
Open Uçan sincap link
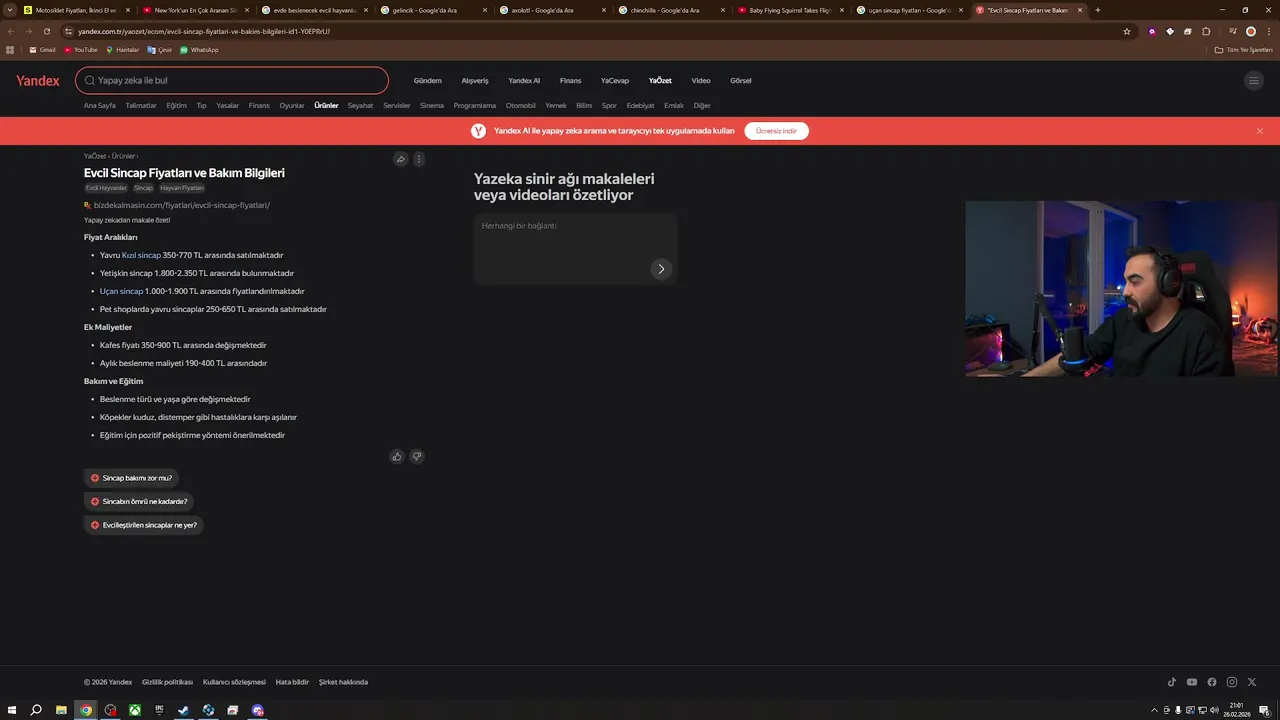click(x=121, y=291)
